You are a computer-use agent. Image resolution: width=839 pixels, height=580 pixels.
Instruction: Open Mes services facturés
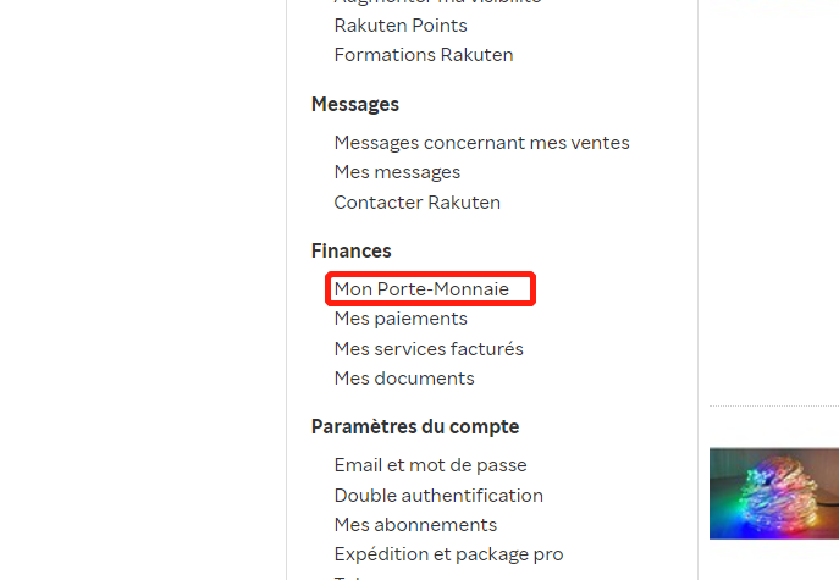pyautogui.click(x=429, y=349)
